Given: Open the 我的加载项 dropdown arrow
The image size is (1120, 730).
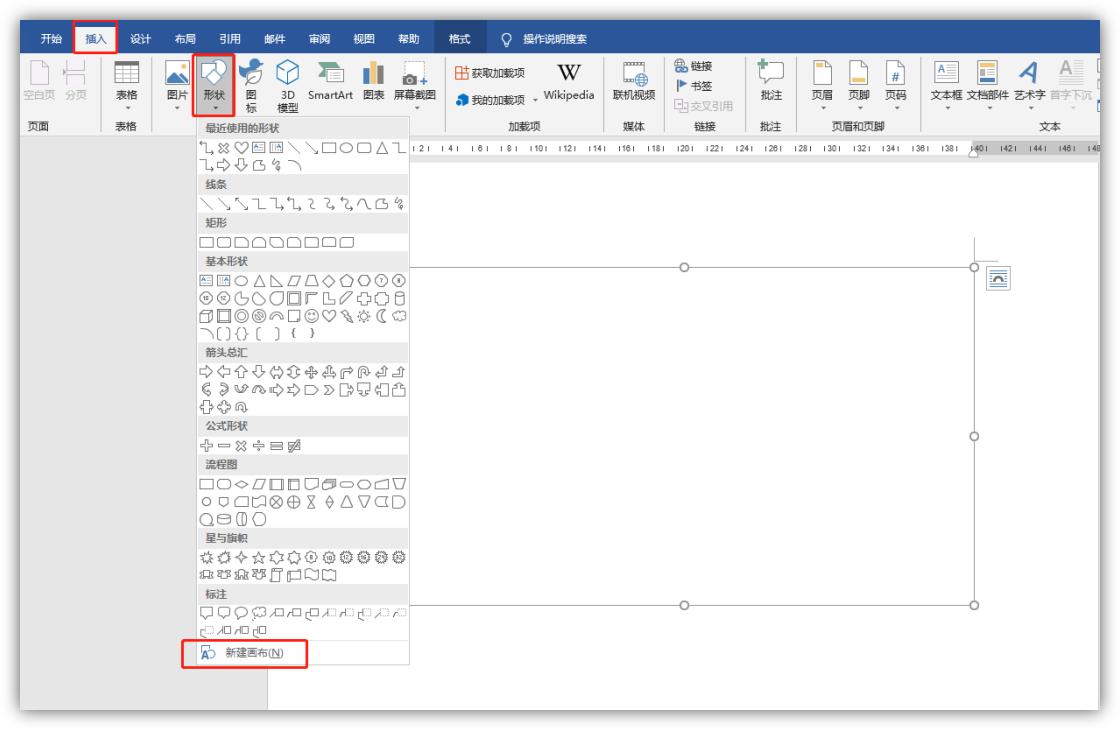Looking at the screenshot, I should coord(535,99).
